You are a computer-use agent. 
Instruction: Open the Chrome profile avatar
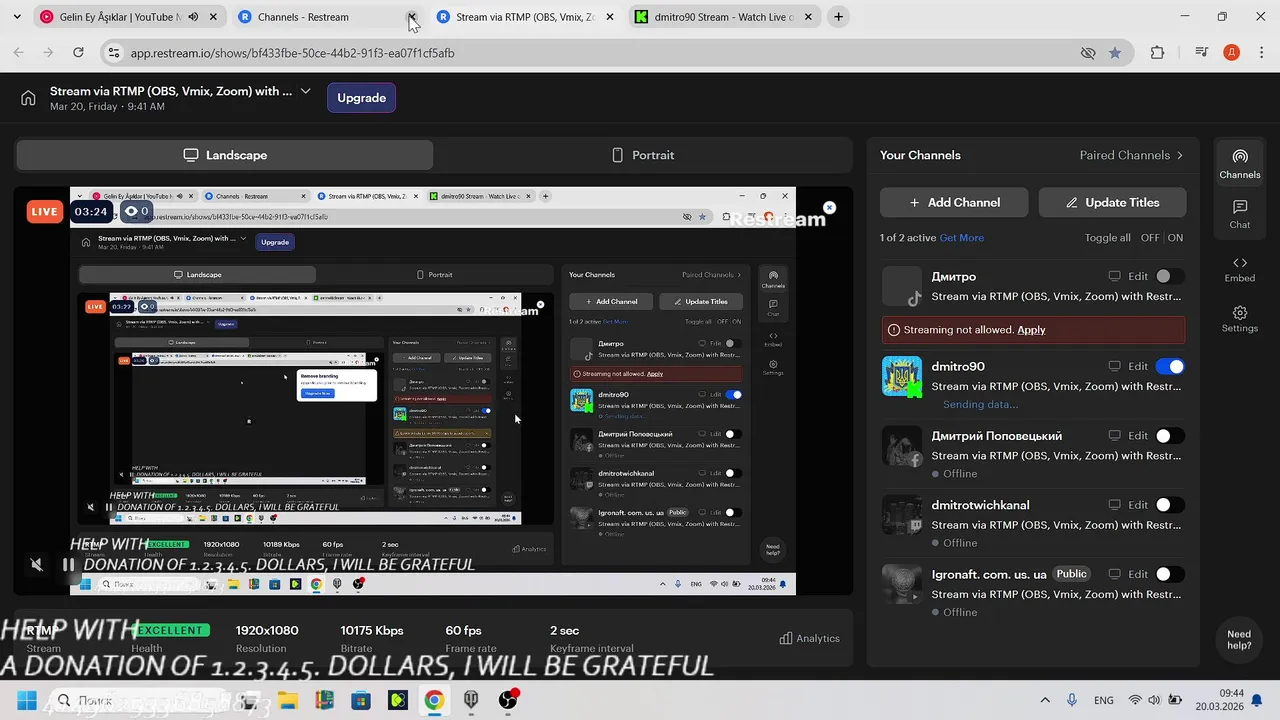1232,53
